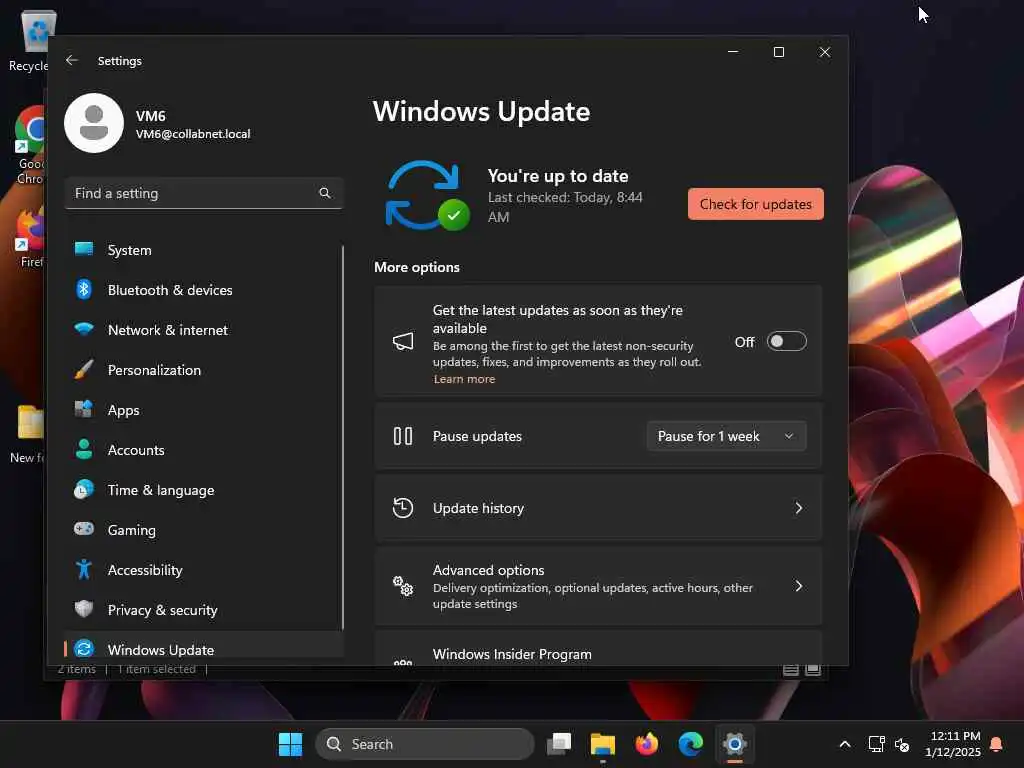Click the You're up to date heading
The height and width of the screenshot is (768, 1024).
pos(558,176)
